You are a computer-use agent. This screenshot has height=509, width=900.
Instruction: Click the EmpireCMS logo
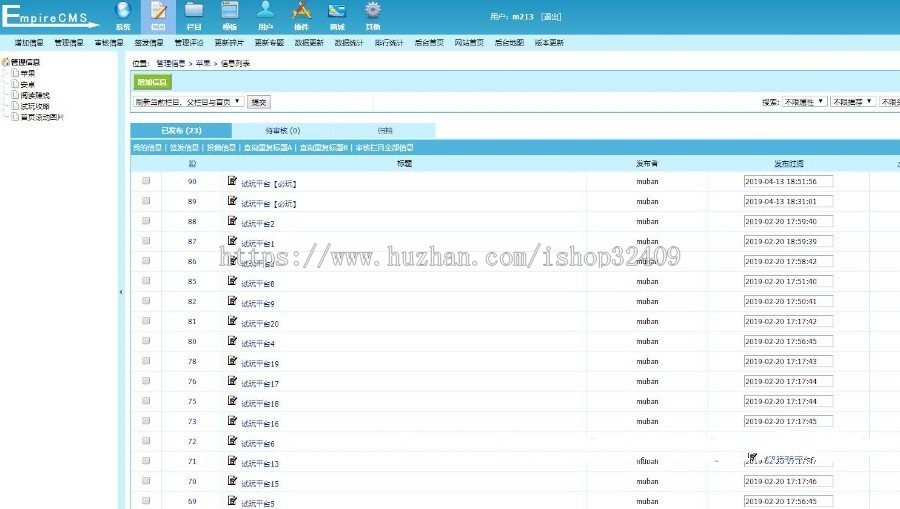click(49, 16)
